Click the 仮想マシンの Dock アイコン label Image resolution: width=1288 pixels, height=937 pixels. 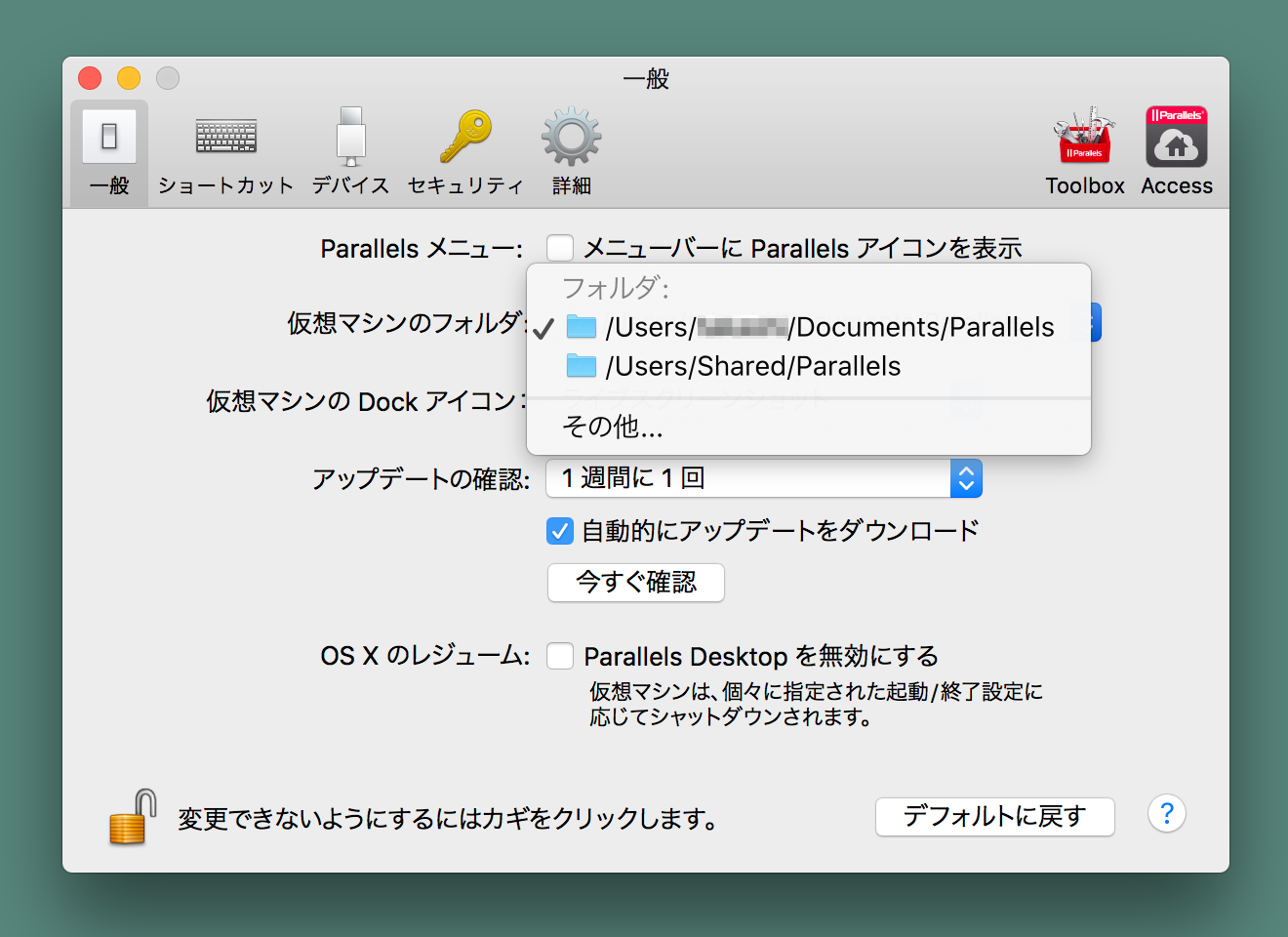pos(367,401)
